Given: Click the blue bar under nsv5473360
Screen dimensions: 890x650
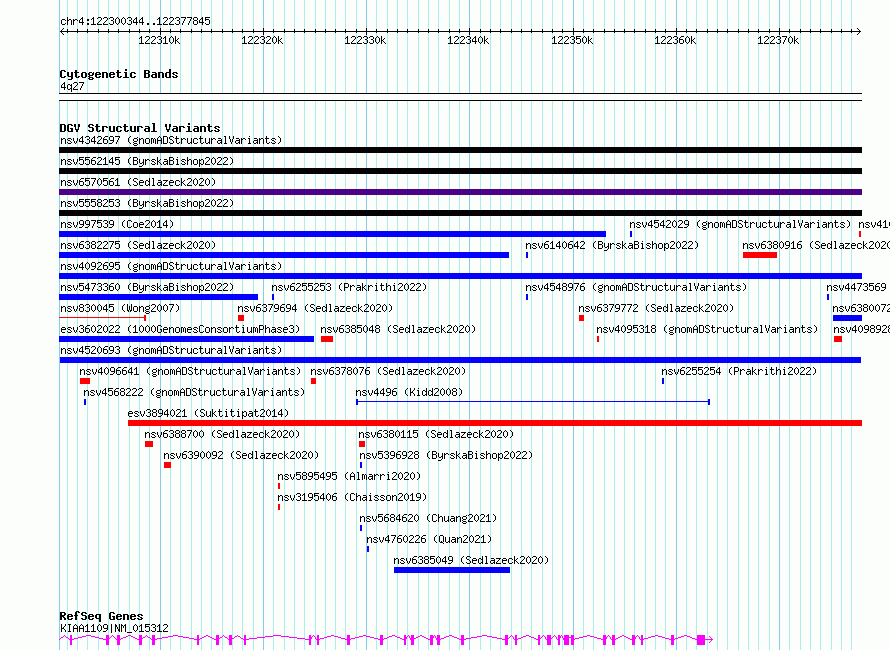Looking at the screenshot, I should [x=158, y=297].
